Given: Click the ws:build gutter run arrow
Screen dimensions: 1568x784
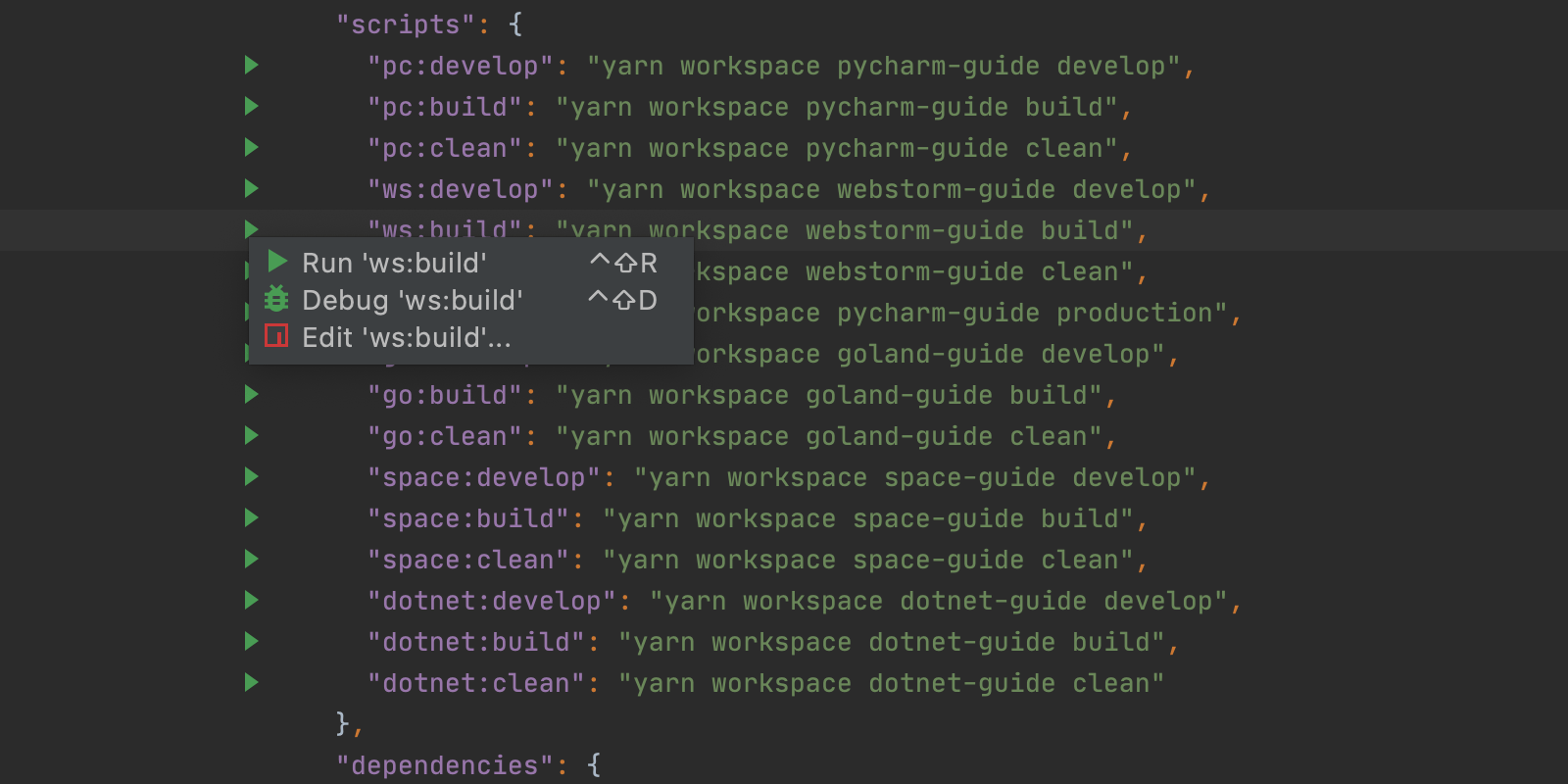Looking at the screenshot, I should point(251,229).
